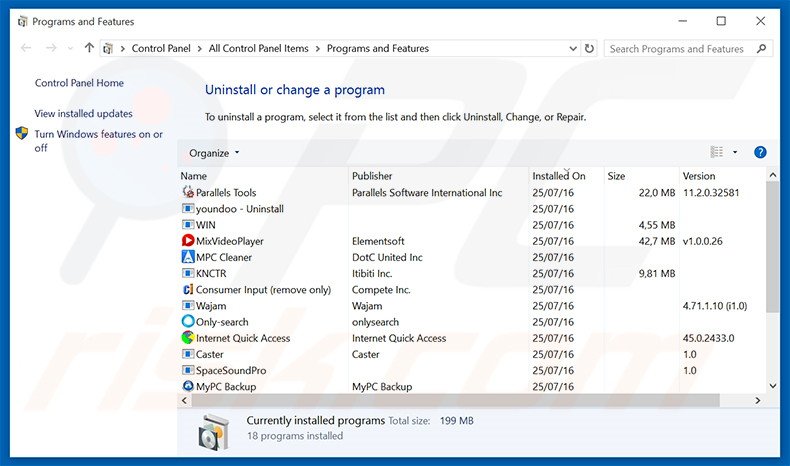Image resolution: width=790 pixels, height=466 pixels.
Task: Open Control Panel Home link
Action: [79, 83]
